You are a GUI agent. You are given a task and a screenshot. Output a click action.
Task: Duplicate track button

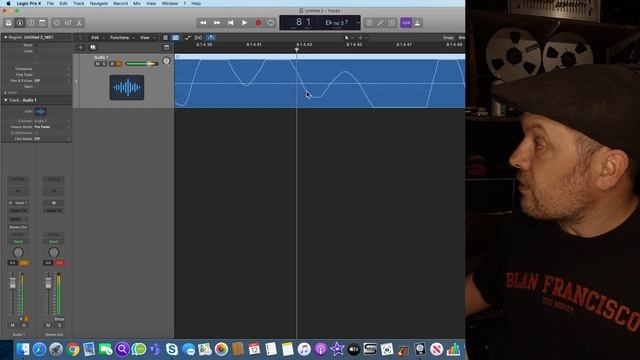(x=93, y=47)
